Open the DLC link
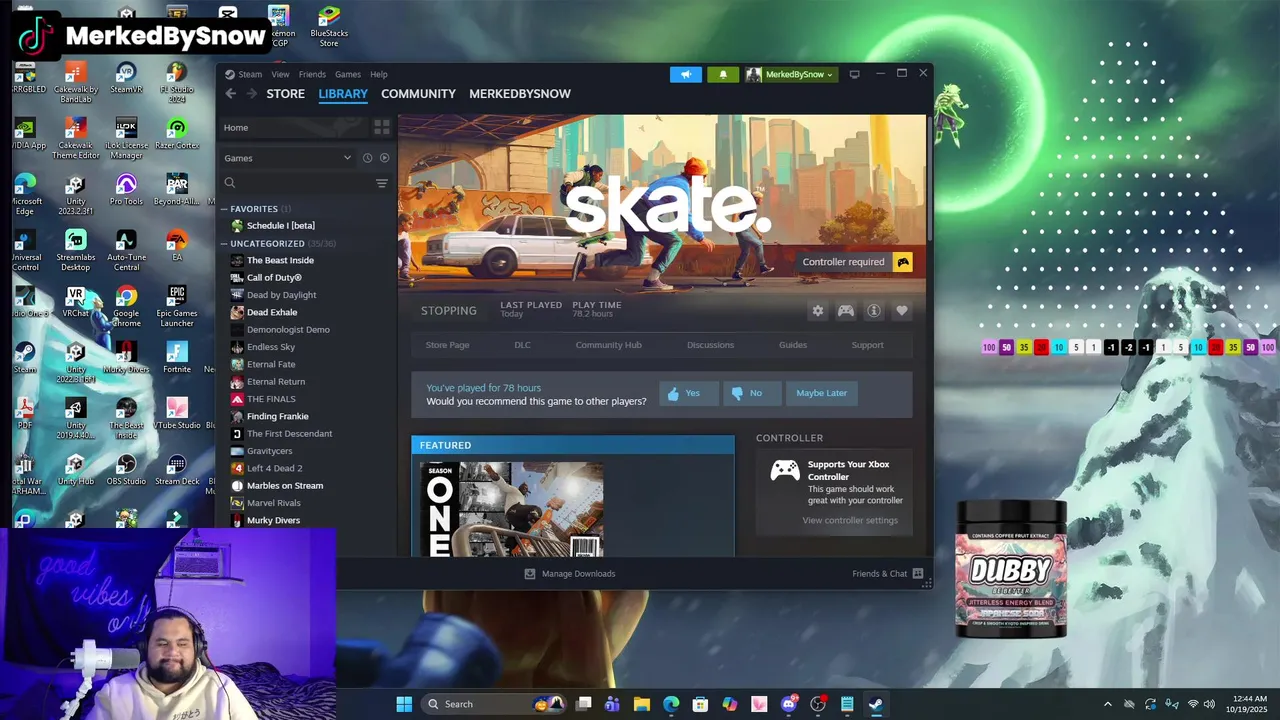Viewport: 1280px width, 720px height. (x=522, y=345)
